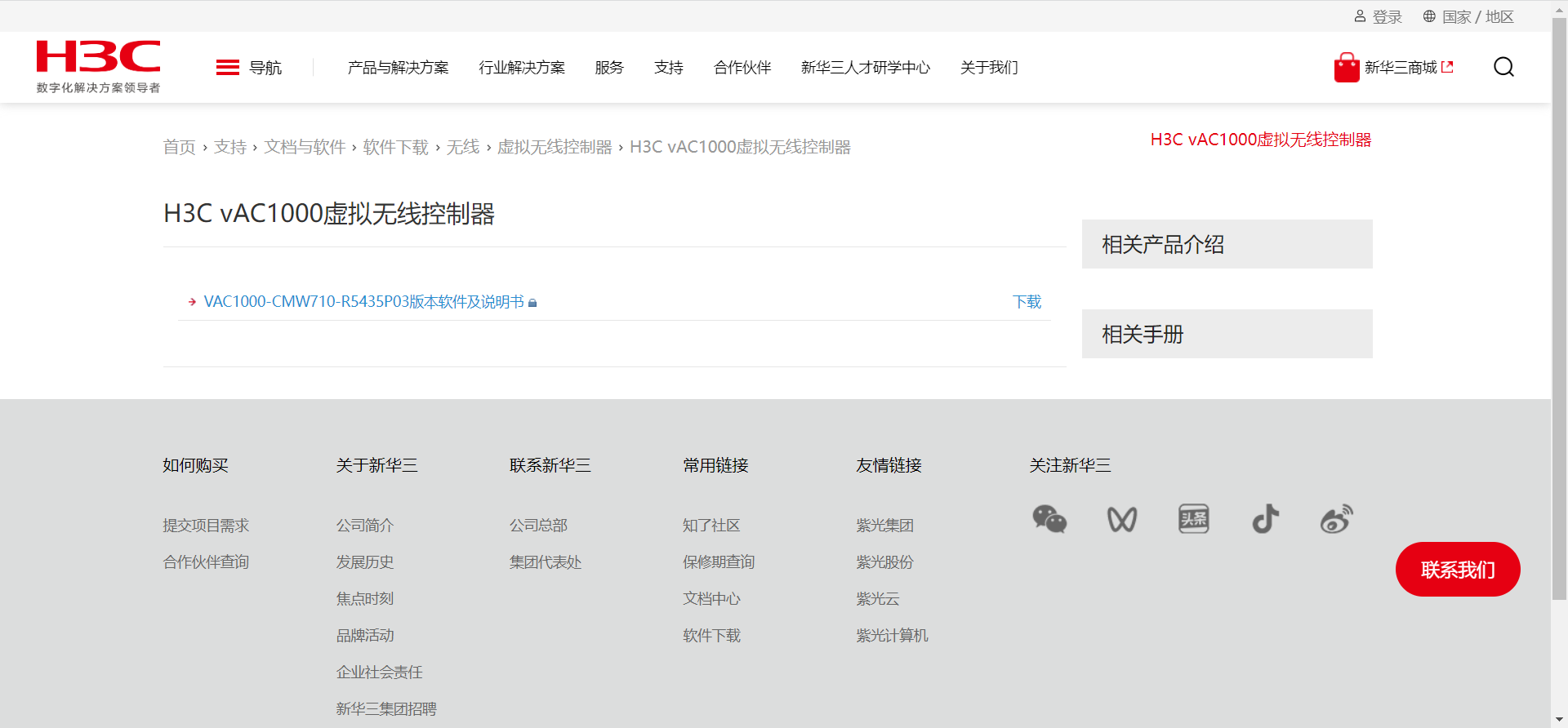Open 支持 menu in top navigation
This screenshot has width=1568, height=728.
(669, 68)
